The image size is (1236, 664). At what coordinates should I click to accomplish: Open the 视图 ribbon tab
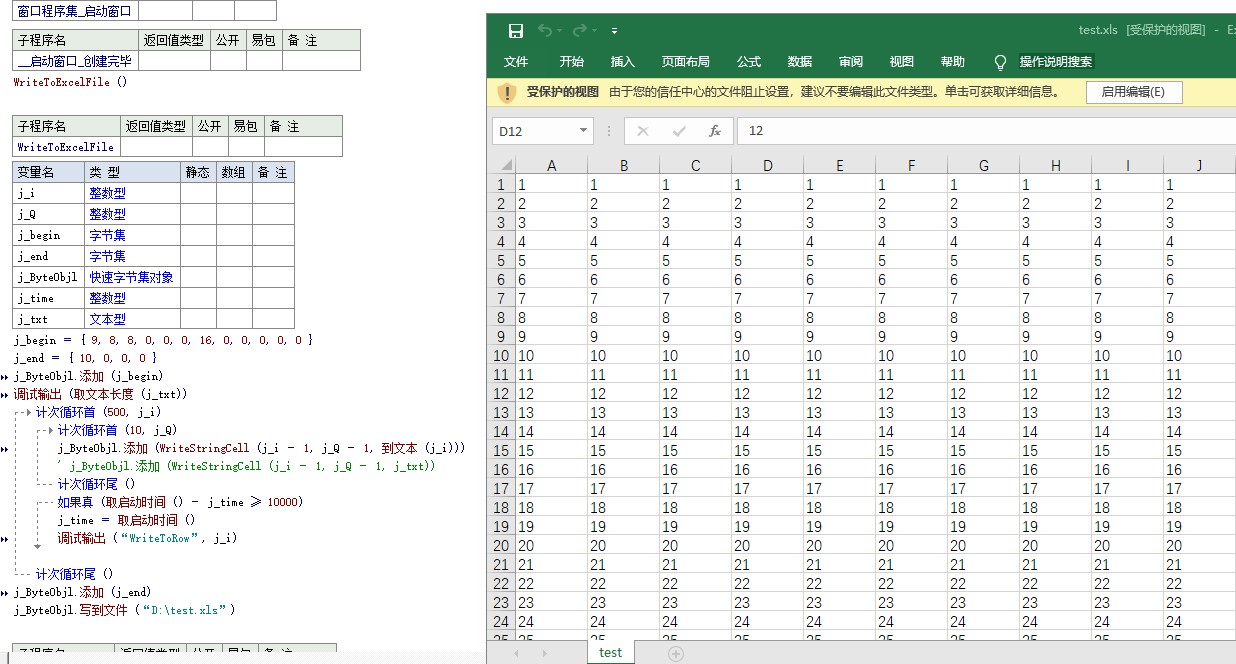(902, 62)
